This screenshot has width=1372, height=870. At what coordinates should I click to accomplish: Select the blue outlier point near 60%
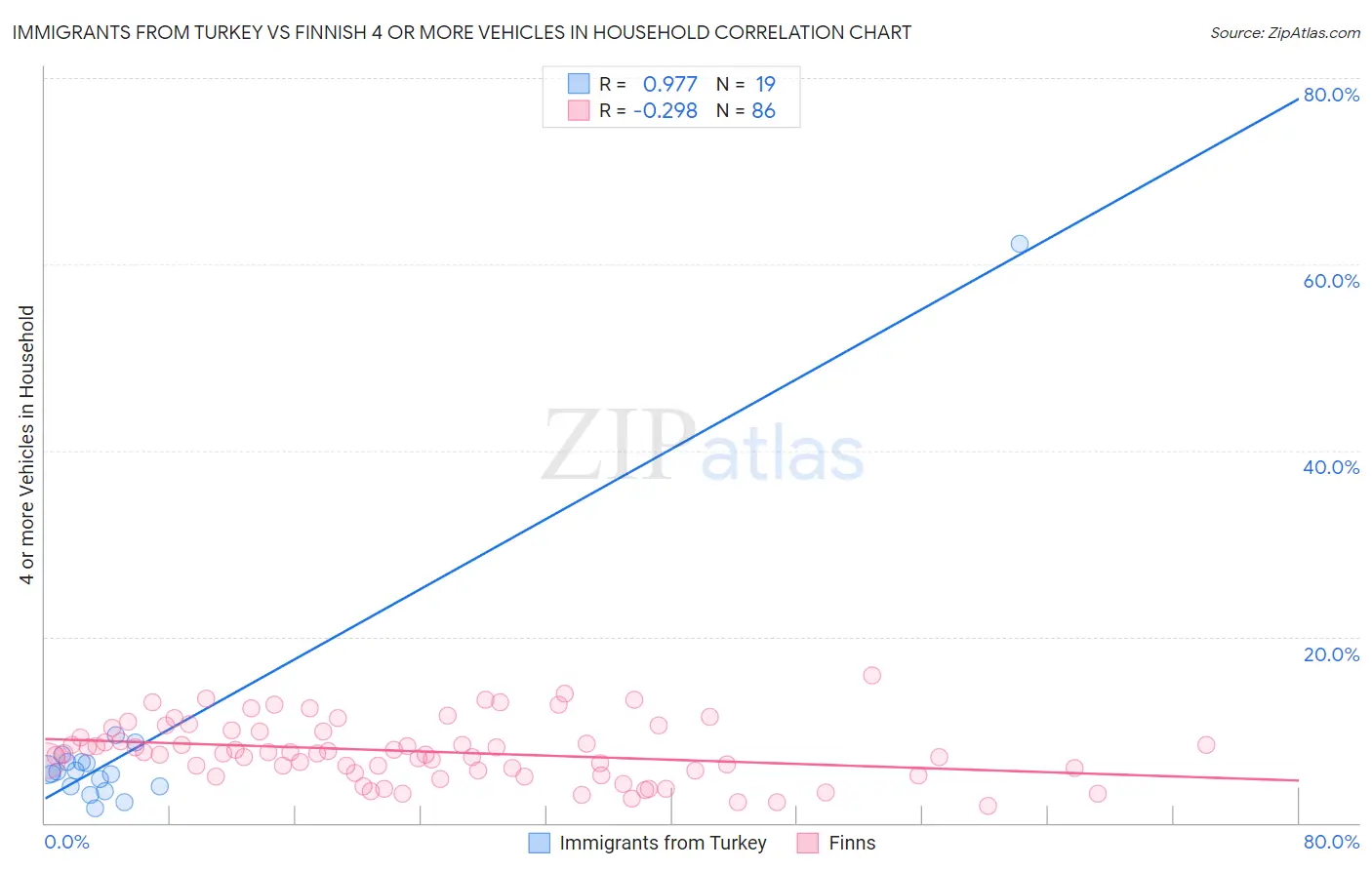[1019, 244]
